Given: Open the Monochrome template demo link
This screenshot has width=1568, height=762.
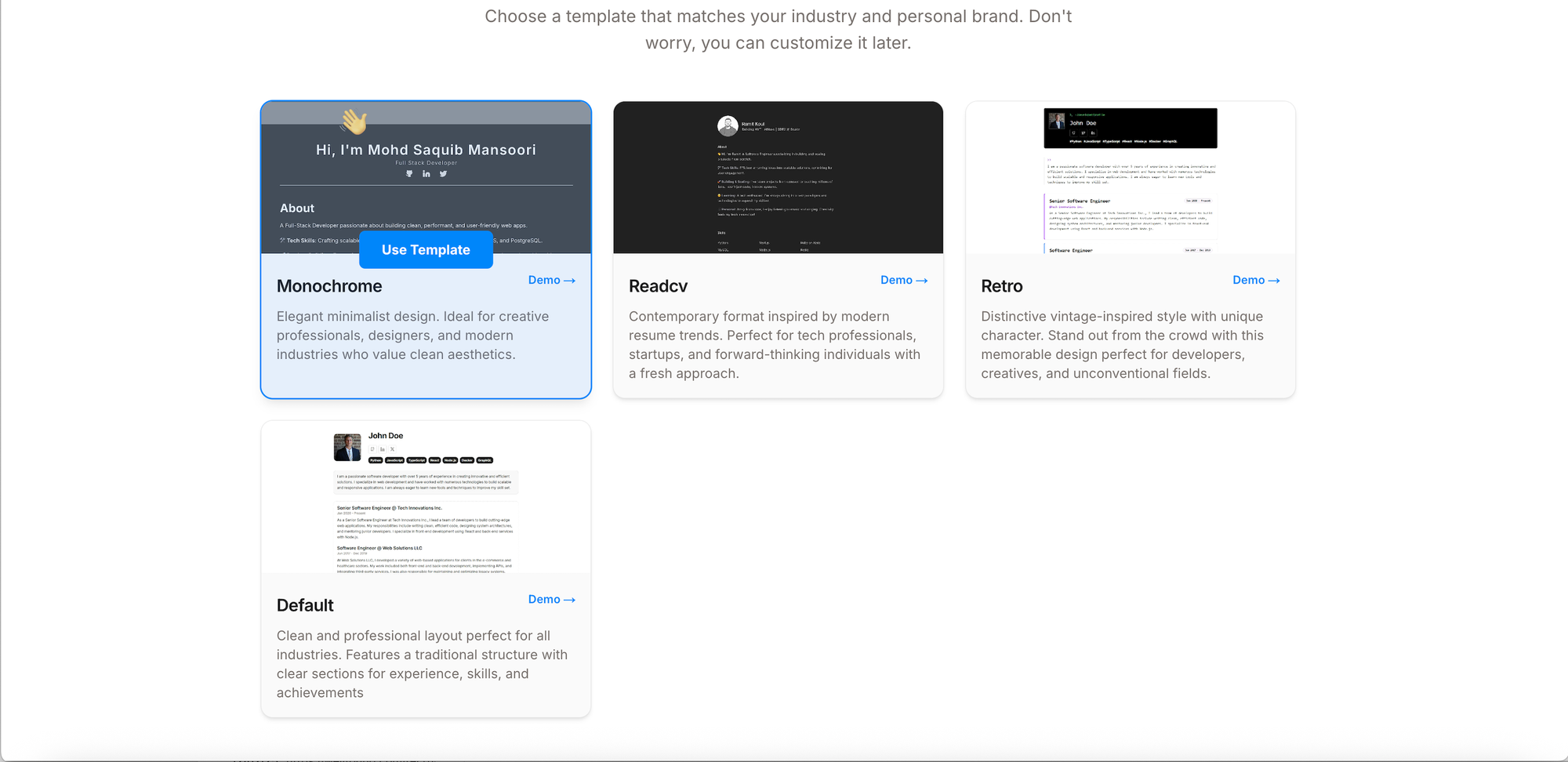Looking at the screenshot, I should 551,280.
